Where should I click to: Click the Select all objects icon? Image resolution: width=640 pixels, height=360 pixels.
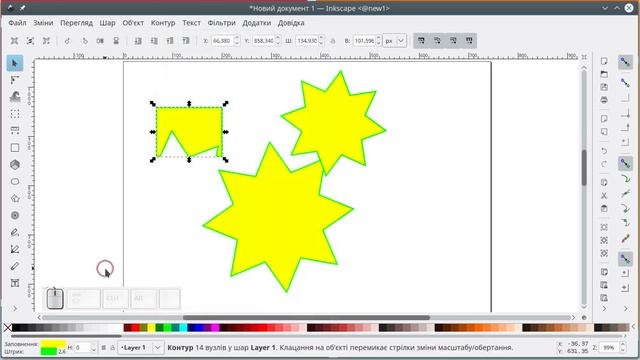pos(14,40)
